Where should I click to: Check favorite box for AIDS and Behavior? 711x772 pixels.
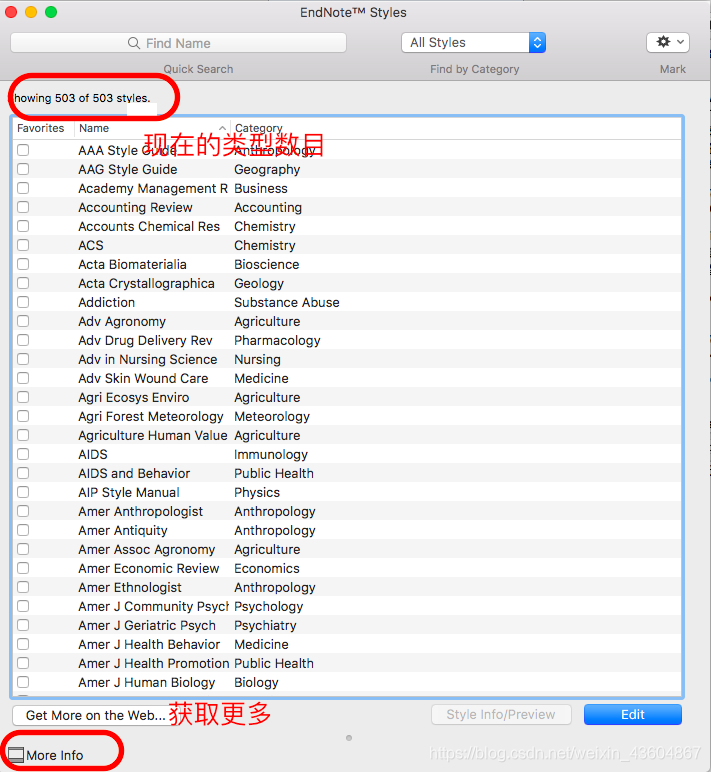[x=23, y=473]
